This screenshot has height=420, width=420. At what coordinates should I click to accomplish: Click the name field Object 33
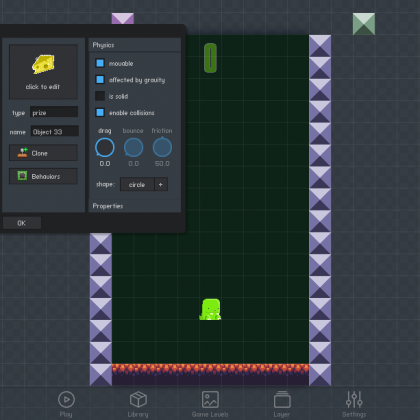[55, 131]
